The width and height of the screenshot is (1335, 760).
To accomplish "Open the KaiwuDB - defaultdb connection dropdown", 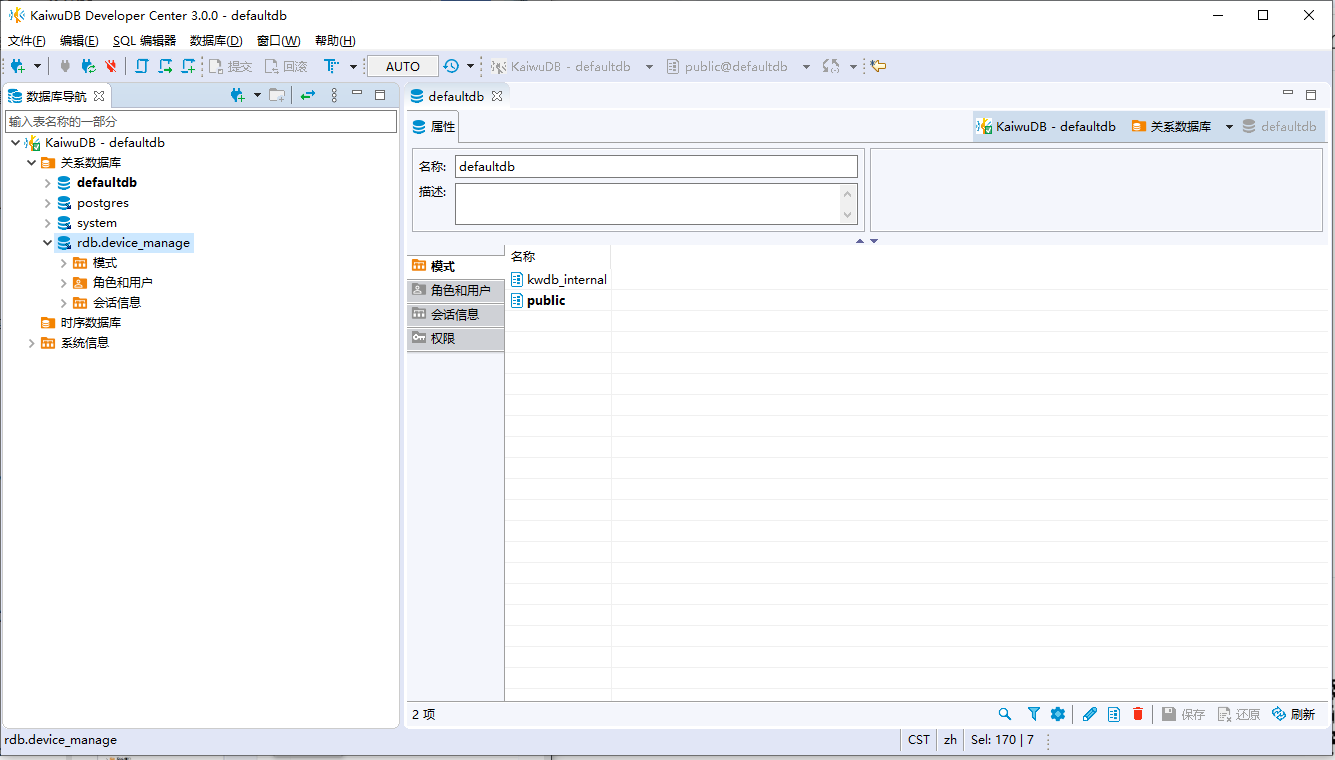I will pyautogui.click(x=649, y=67).
